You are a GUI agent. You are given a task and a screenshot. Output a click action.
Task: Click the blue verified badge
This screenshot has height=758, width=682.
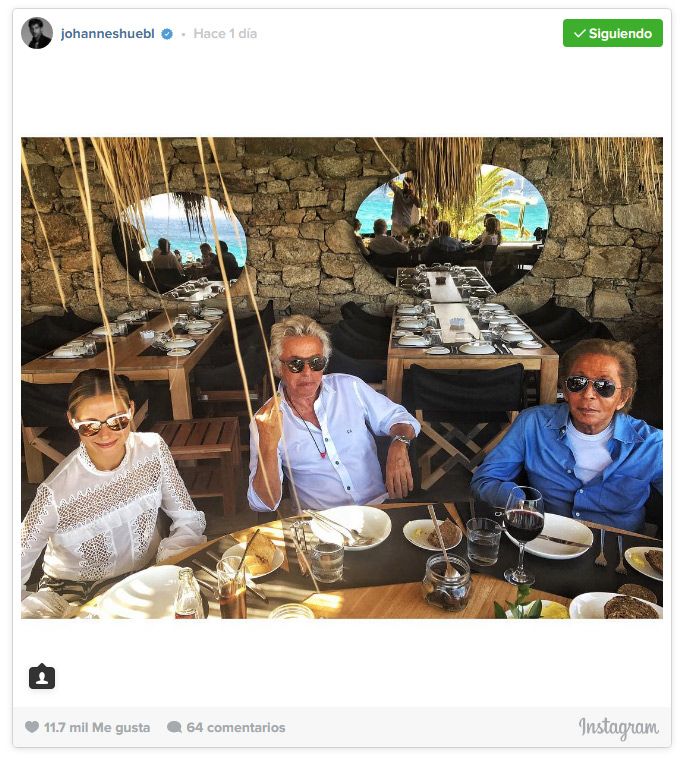coord(167,34)
